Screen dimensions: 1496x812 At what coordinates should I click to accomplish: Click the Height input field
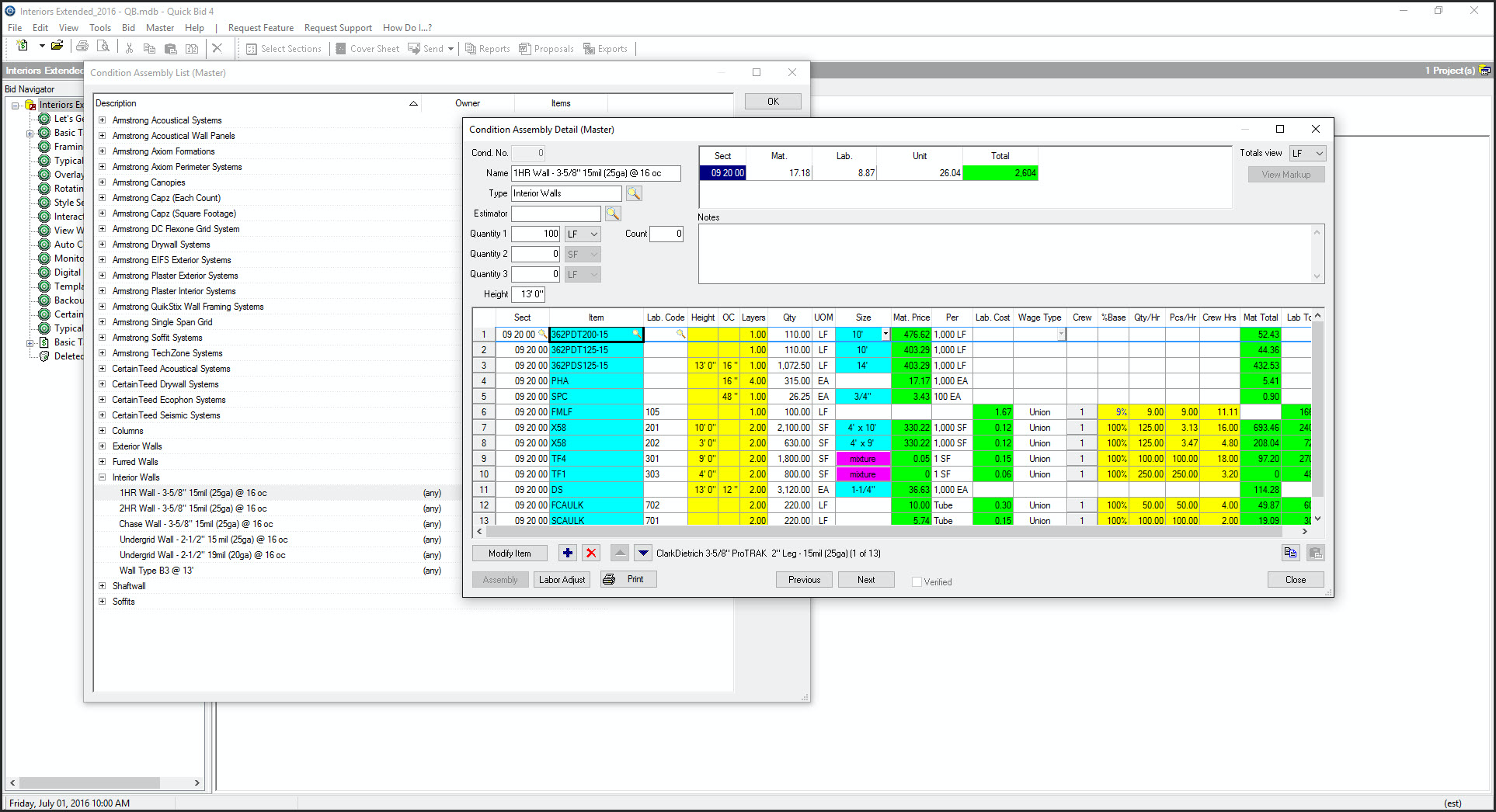tap(528, 294)
